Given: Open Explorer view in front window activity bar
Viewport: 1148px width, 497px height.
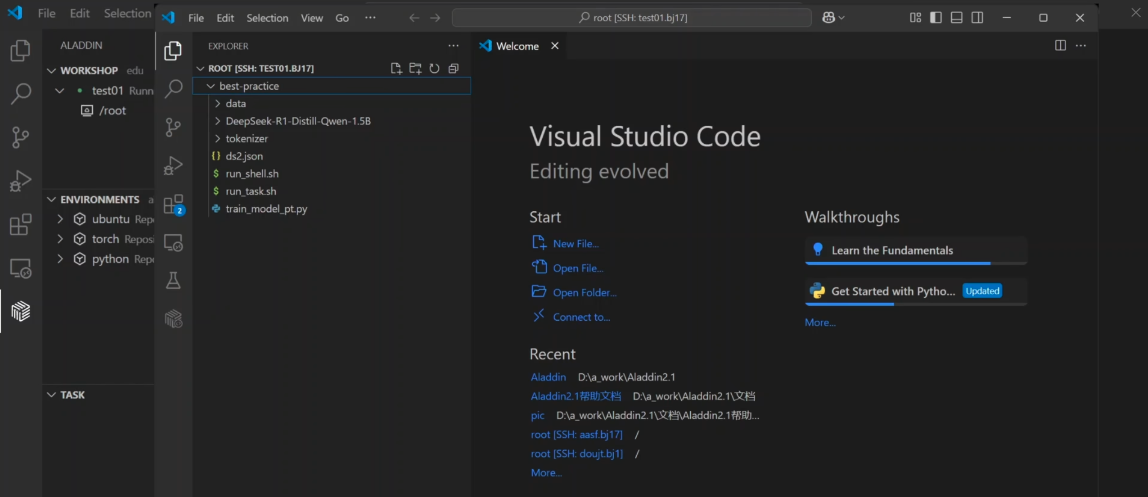Looking at the screenshot, I should click(x=174, y=51).
